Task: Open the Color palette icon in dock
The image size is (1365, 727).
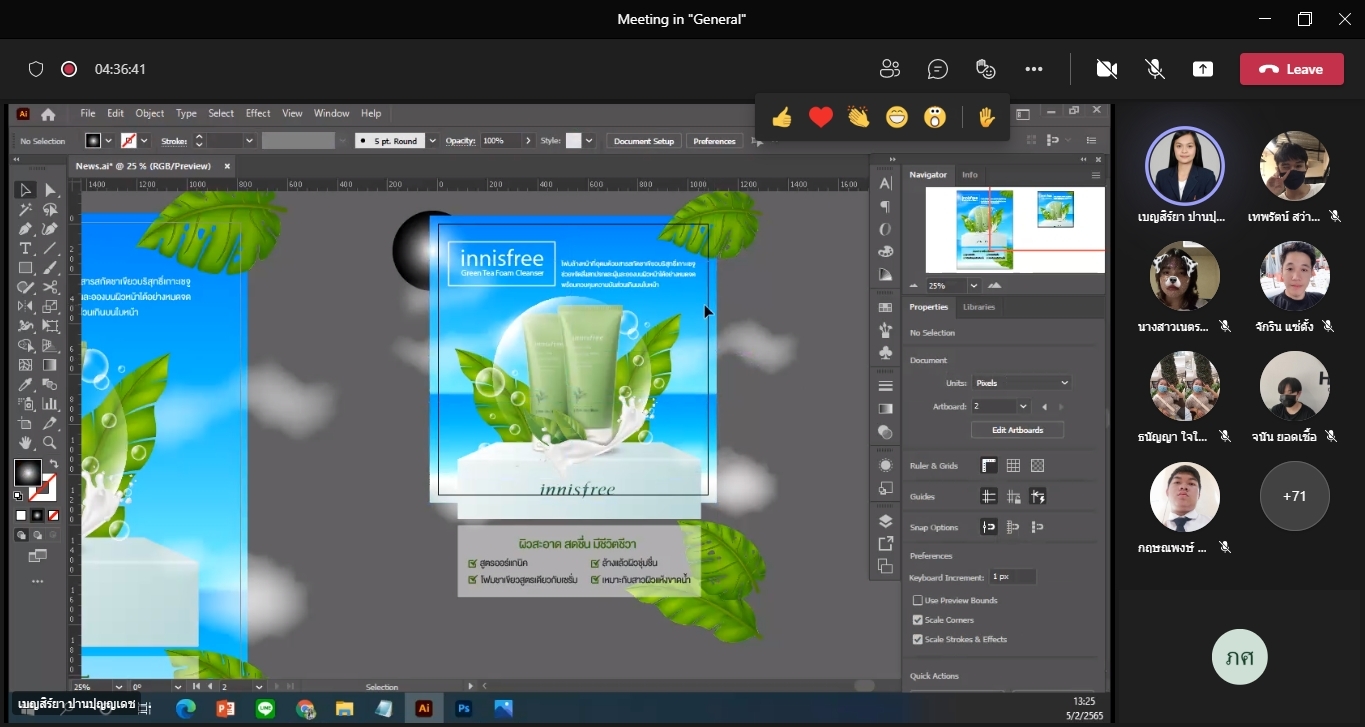Action: [885, 251]
